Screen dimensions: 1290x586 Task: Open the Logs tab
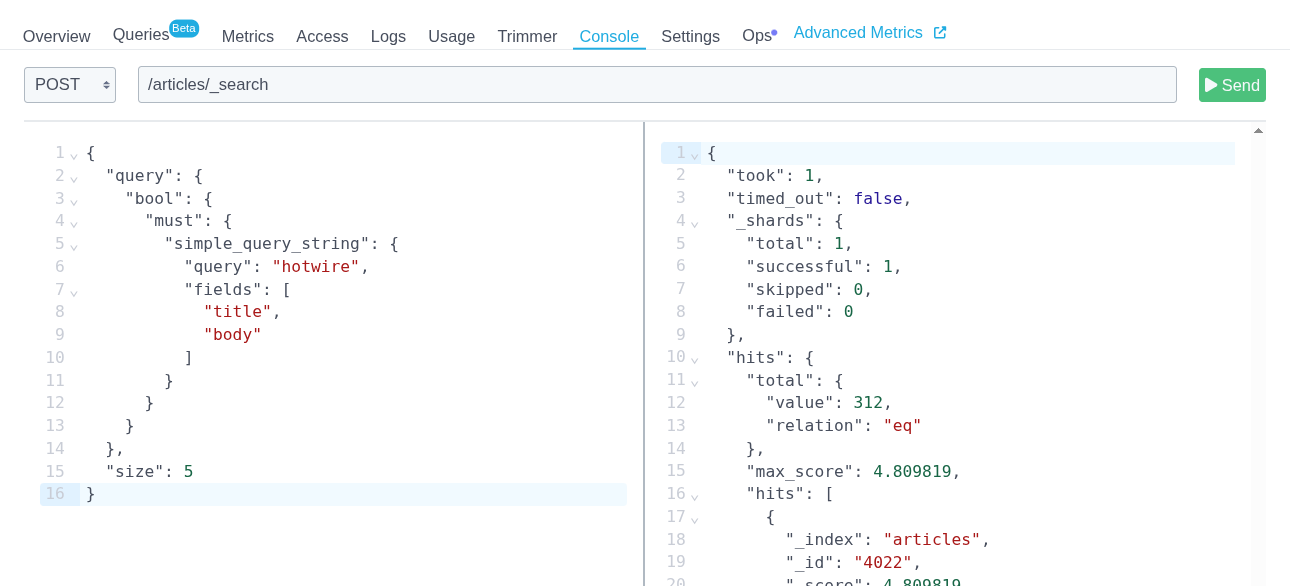pyautogui.click(x=388, y=36)
